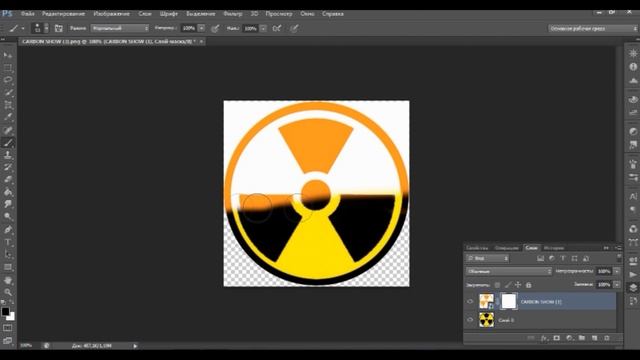Viewport: 640px width, 360px height.
Task: Select the Eraser tool
Action: [x=8, y=180]
